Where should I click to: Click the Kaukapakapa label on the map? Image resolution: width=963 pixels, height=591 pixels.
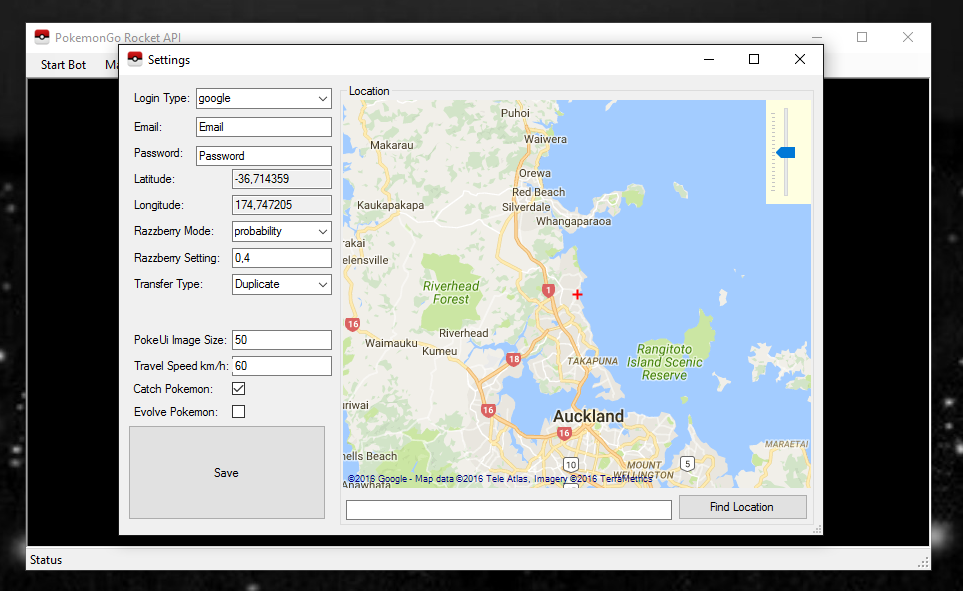[391, 205]
